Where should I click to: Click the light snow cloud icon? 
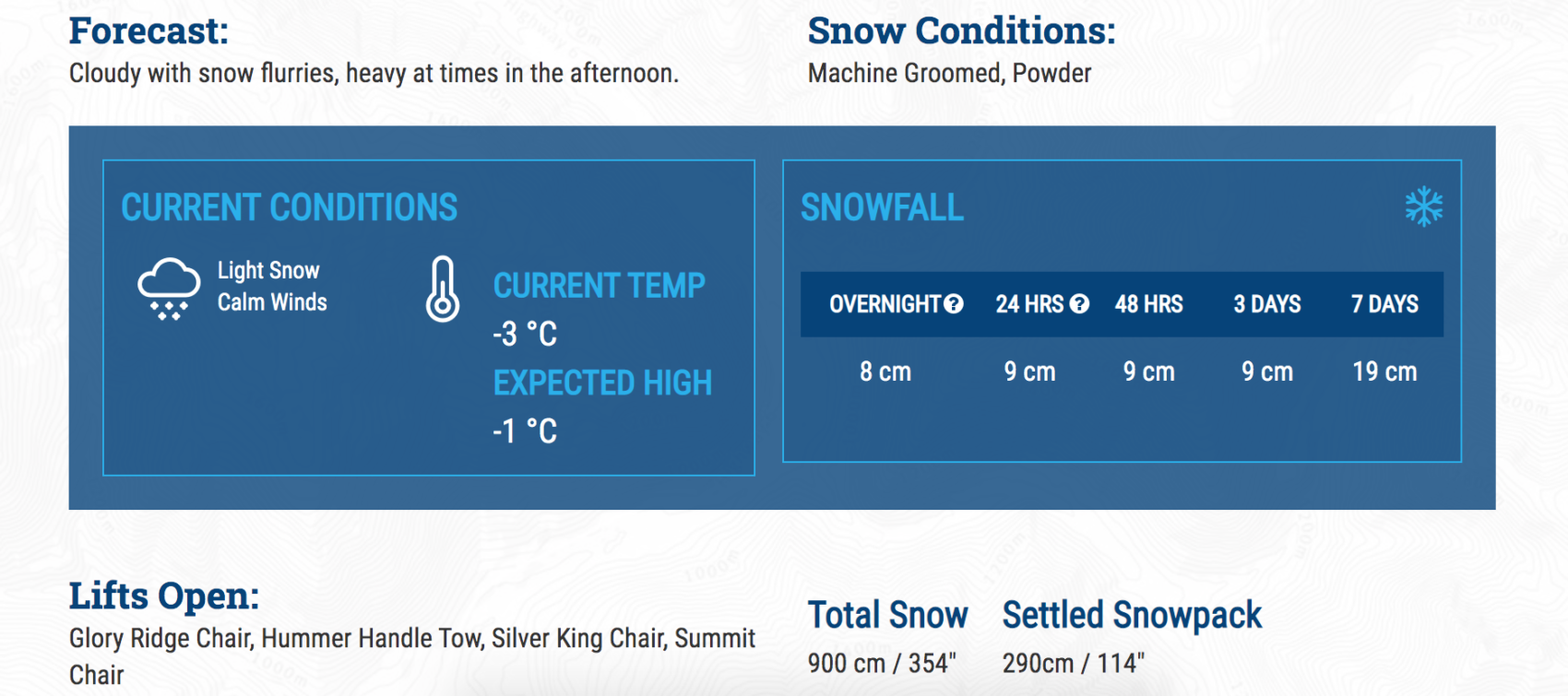pyautogui.click(x=169, y=289)
